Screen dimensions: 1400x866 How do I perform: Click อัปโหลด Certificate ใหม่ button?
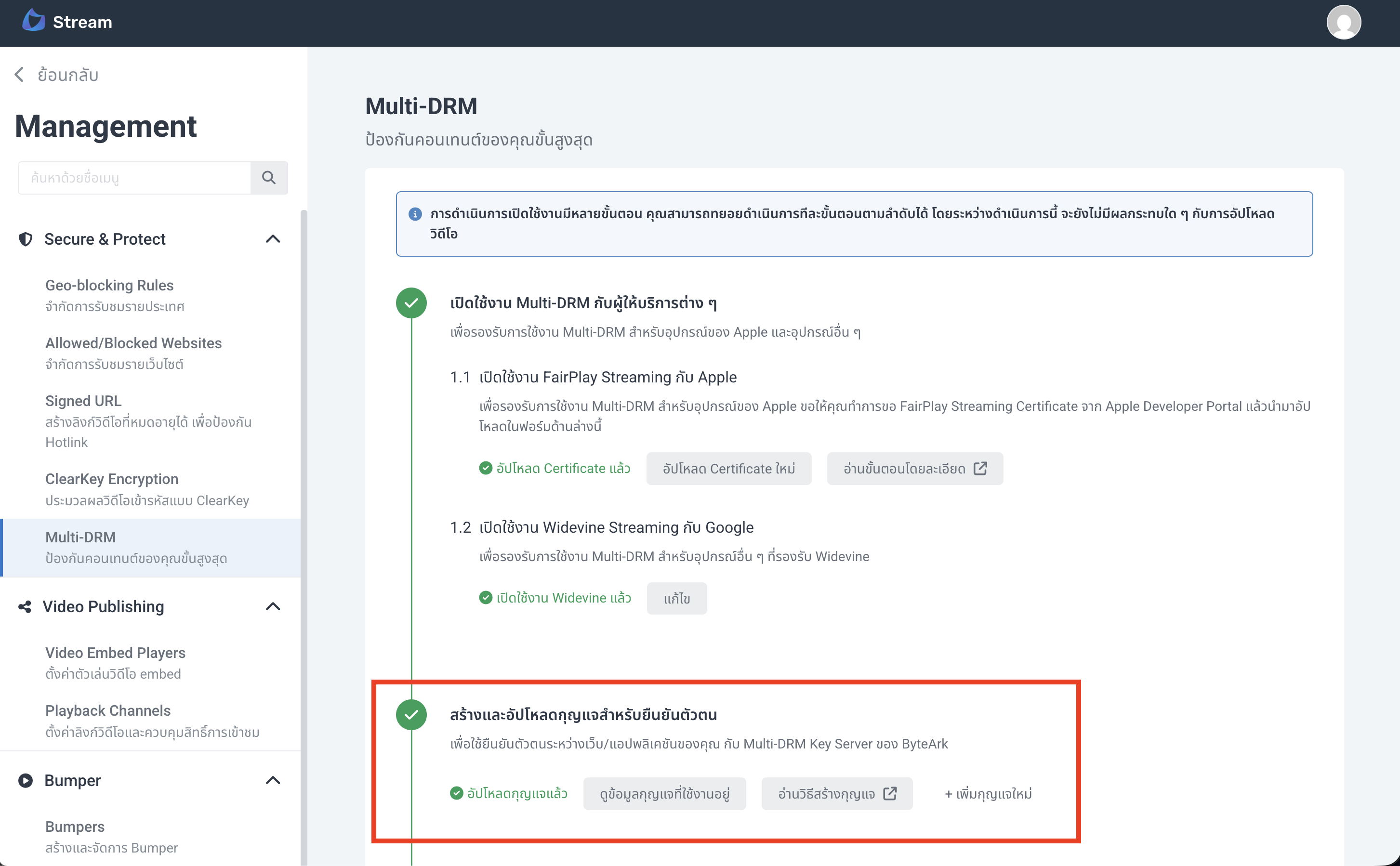728,469
